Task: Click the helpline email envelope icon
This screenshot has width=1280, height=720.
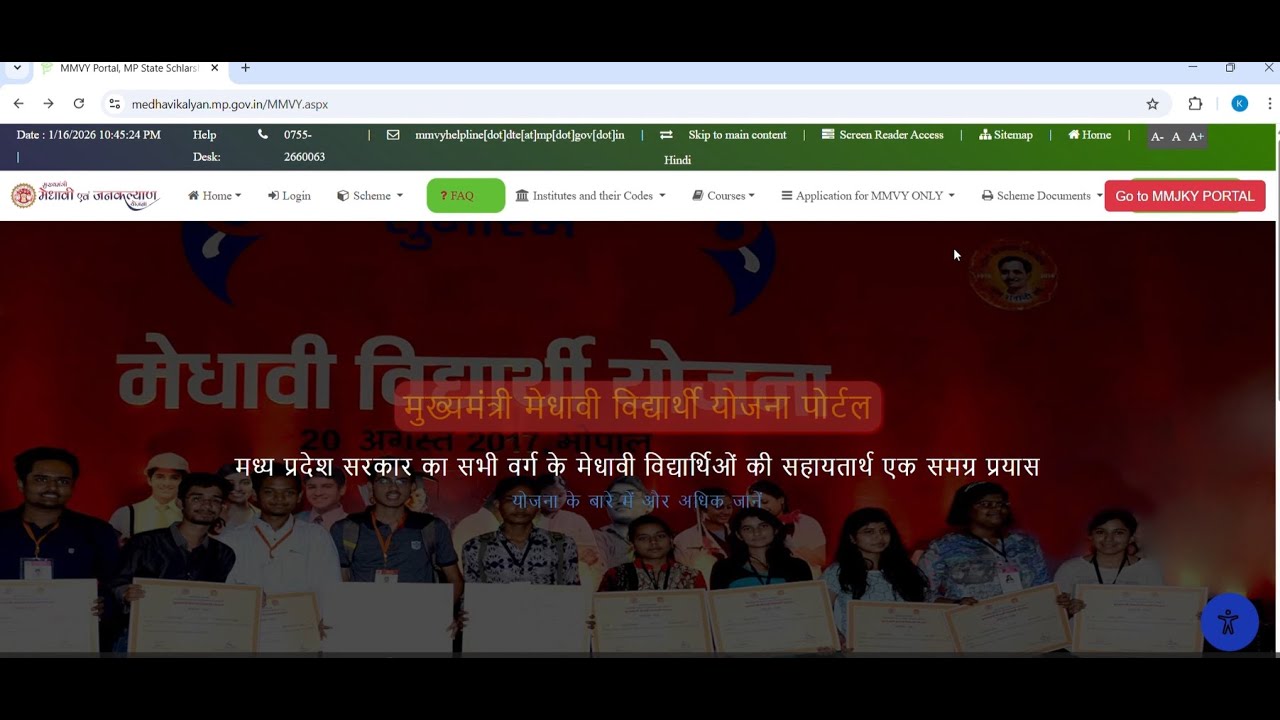Action: 393,135
